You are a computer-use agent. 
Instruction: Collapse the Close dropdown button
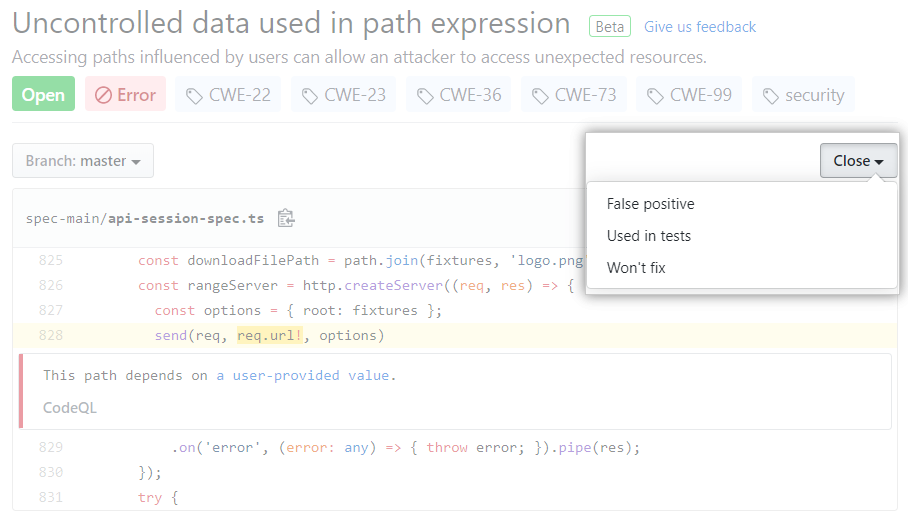pos(858,161)
